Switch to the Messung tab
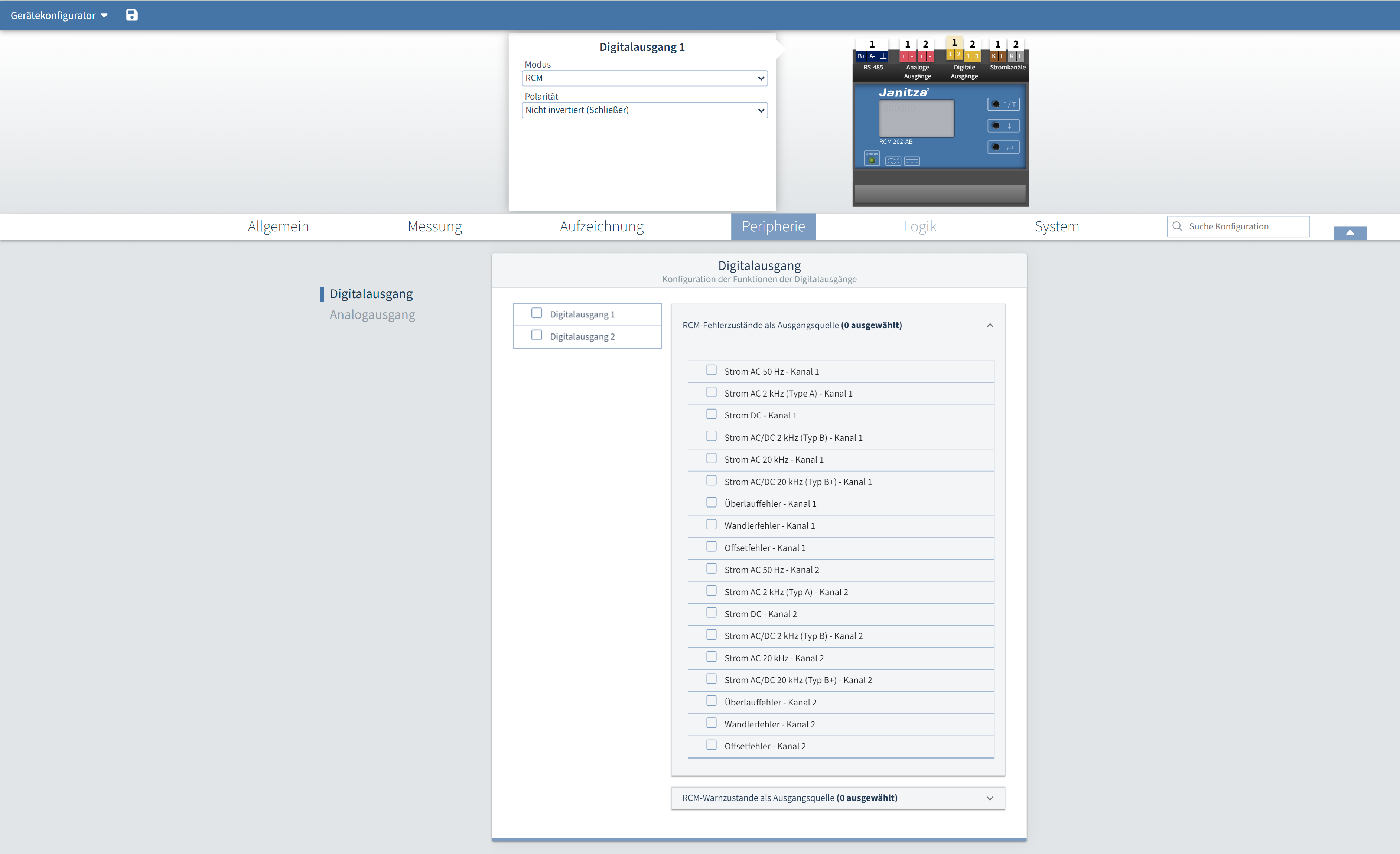Screen dimensions: 1400x854 coord(434,226)
